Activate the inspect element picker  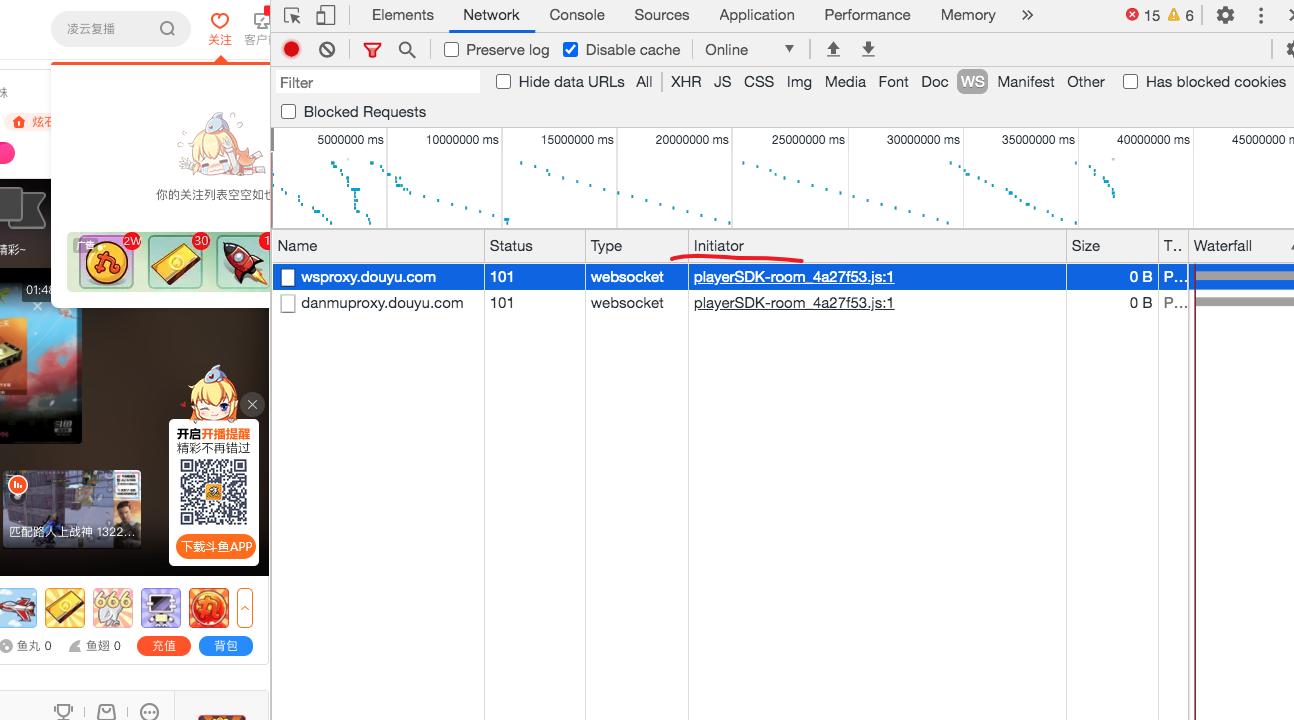[292, 15]
